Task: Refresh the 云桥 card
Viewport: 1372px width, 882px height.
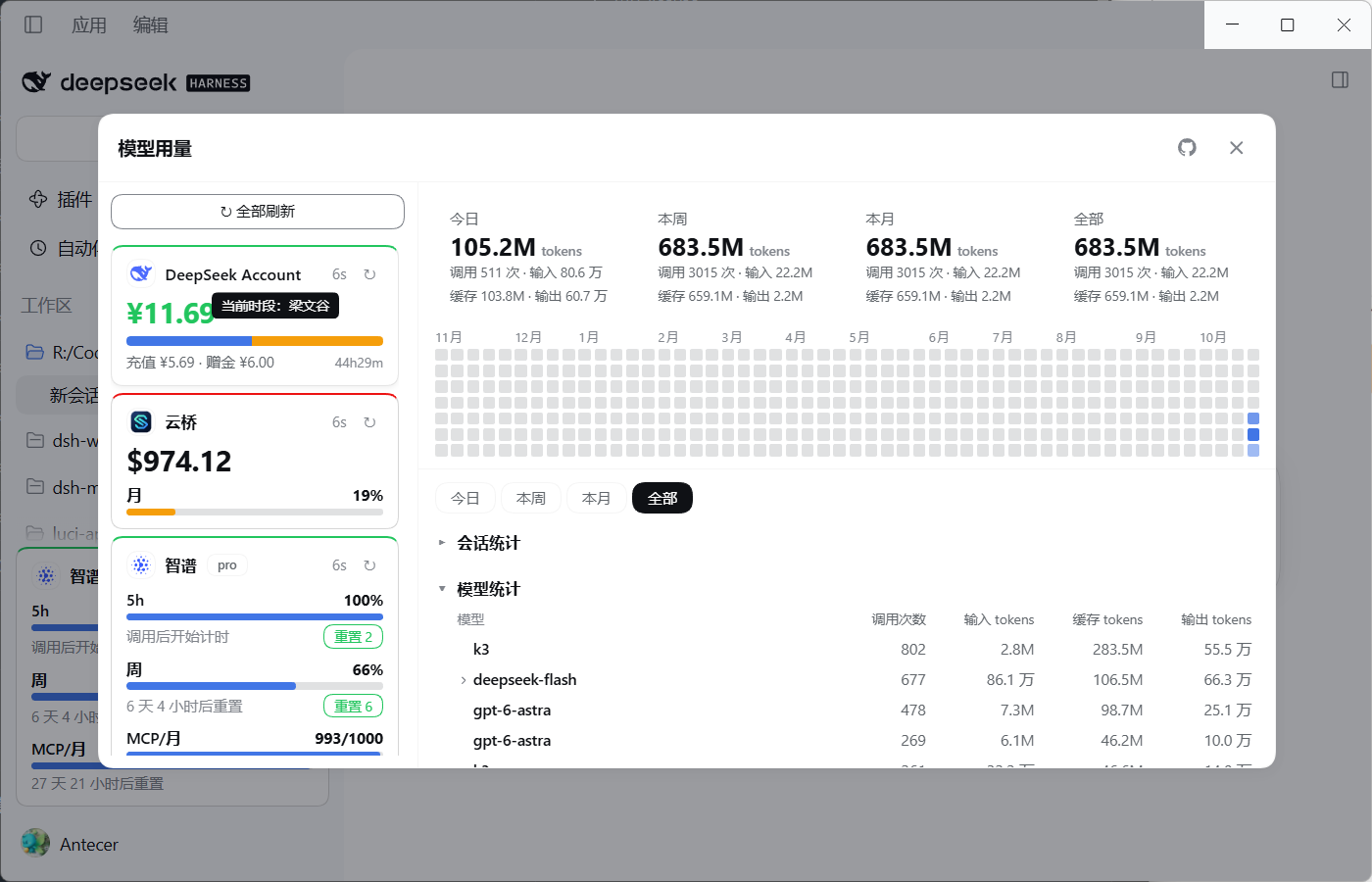Action: [x=369, y=422]
